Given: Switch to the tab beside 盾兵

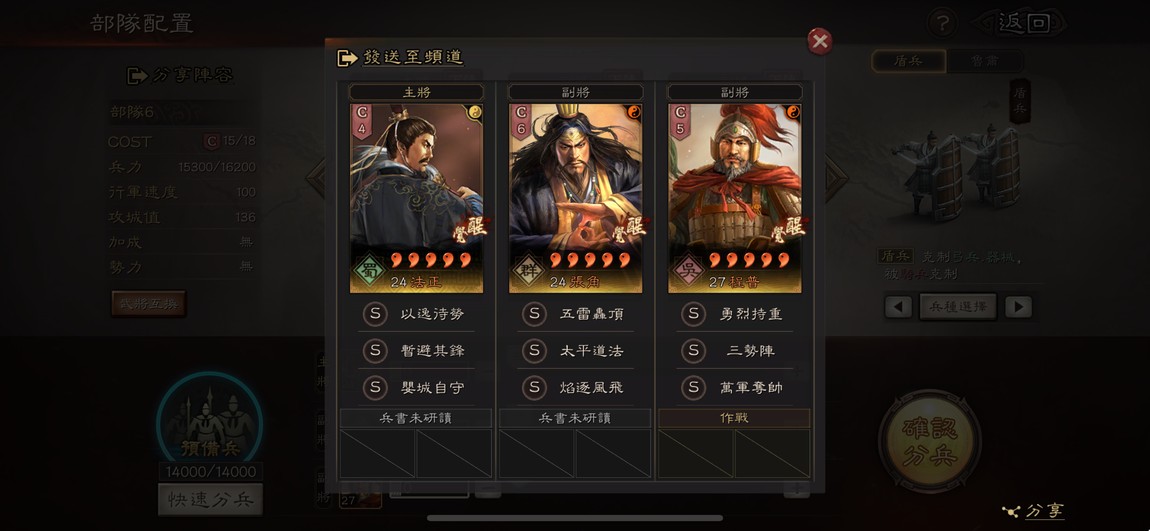Looking at the screenshot, I should (x=984, y=62).
